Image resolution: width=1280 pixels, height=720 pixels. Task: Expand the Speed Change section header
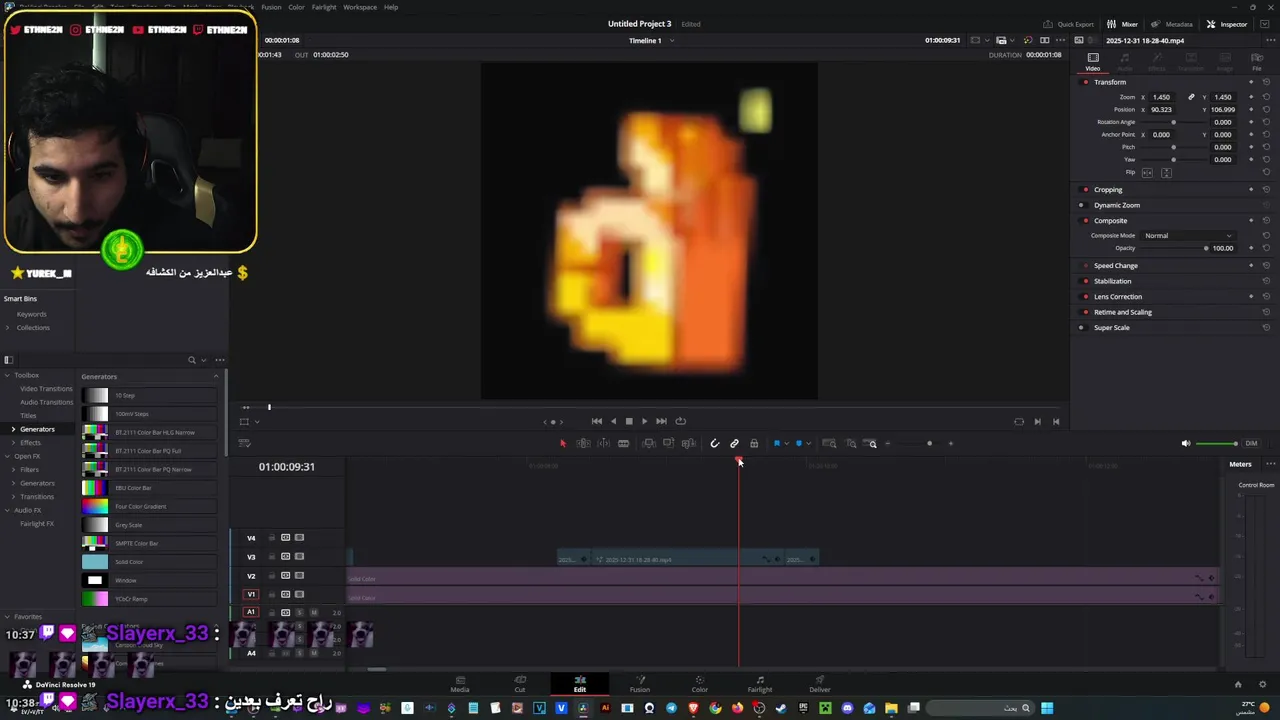pos(1116,266)
